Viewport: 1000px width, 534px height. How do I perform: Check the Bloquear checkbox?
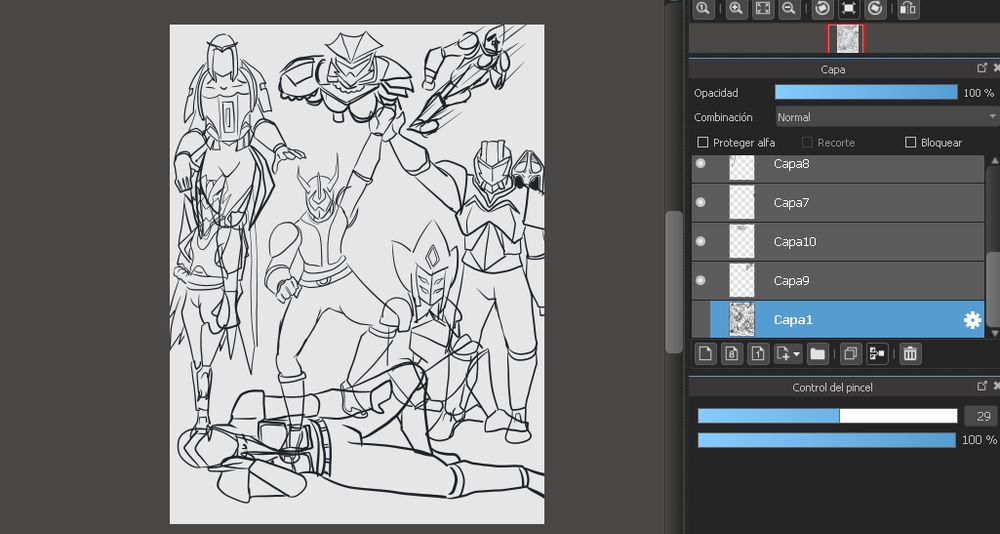tap(910, 143)
